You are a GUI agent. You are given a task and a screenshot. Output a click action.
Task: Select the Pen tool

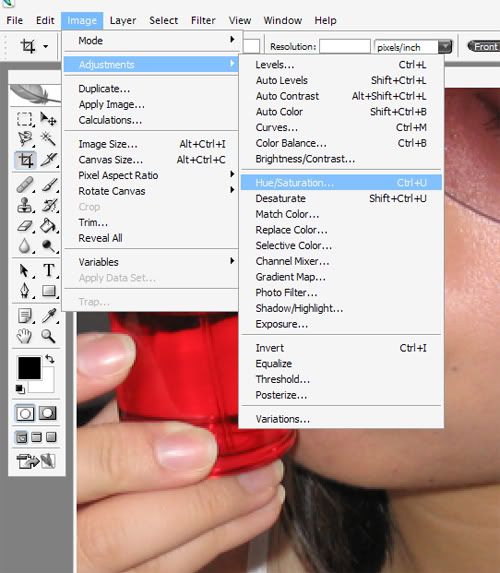point(24,291)
